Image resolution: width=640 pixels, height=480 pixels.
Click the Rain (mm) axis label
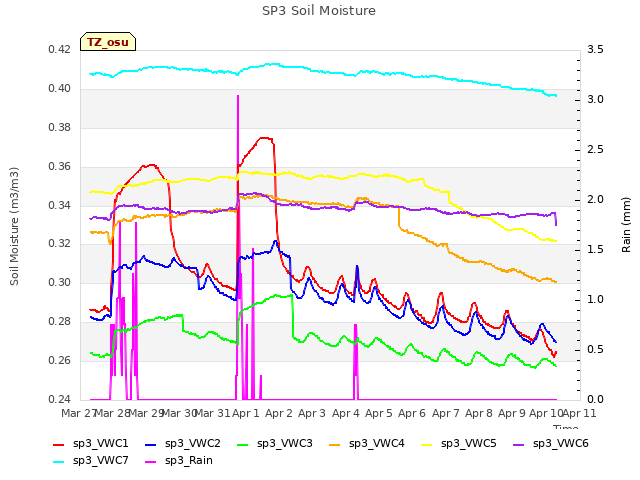[x=627, y=225]
